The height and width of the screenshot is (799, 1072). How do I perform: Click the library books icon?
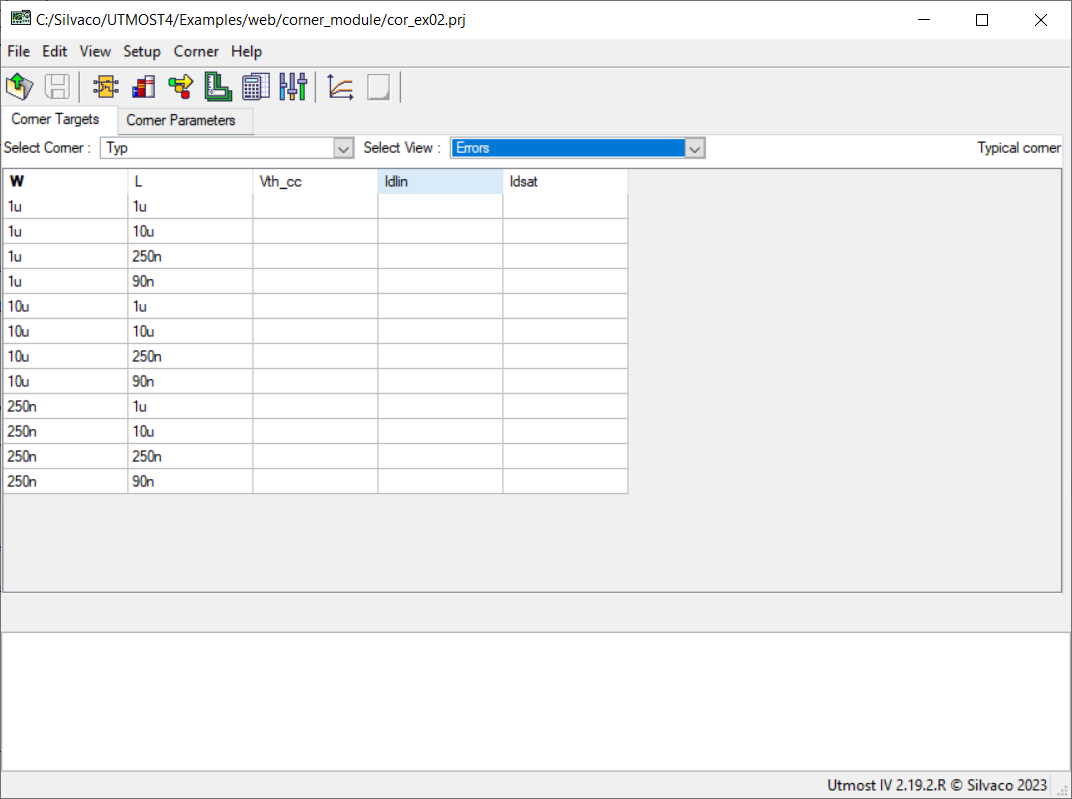[143, 87]
